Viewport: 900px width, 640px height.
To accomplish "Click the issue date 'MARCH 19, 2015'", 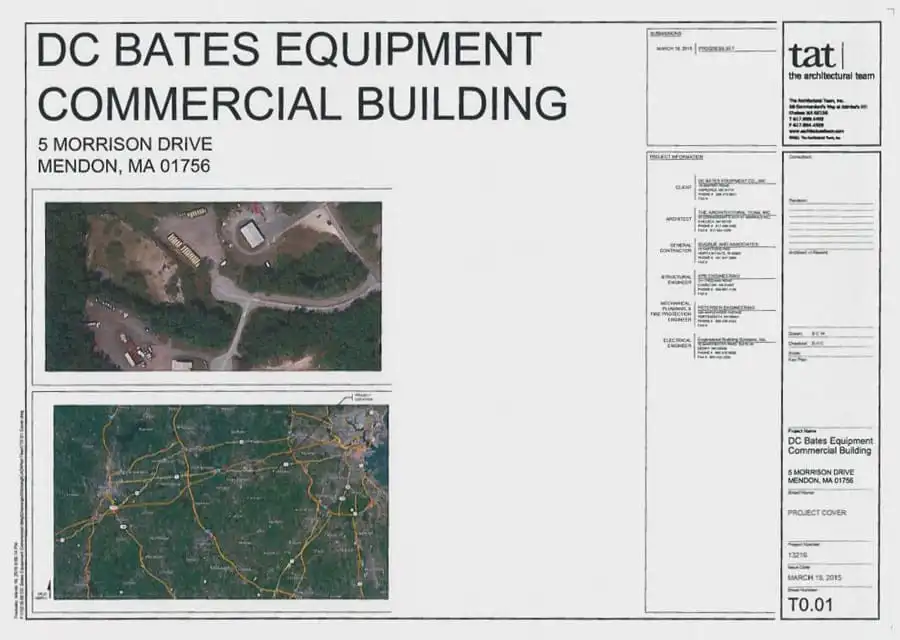I will pyautogui.click(x=814, y=577).
